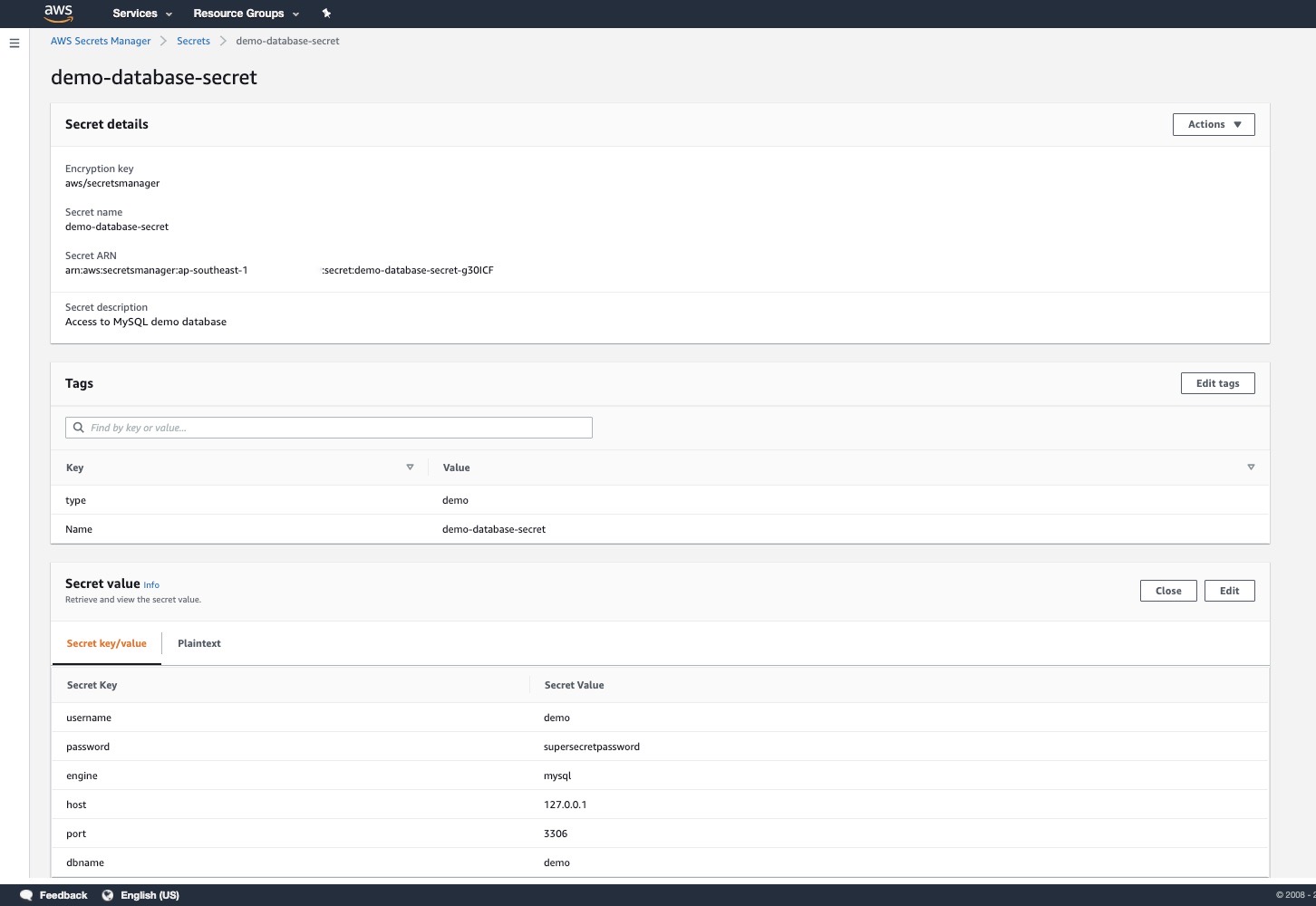Select the Secret key/value tab
This screenshot has height=906, width=1316.
(x=106, y=643)
